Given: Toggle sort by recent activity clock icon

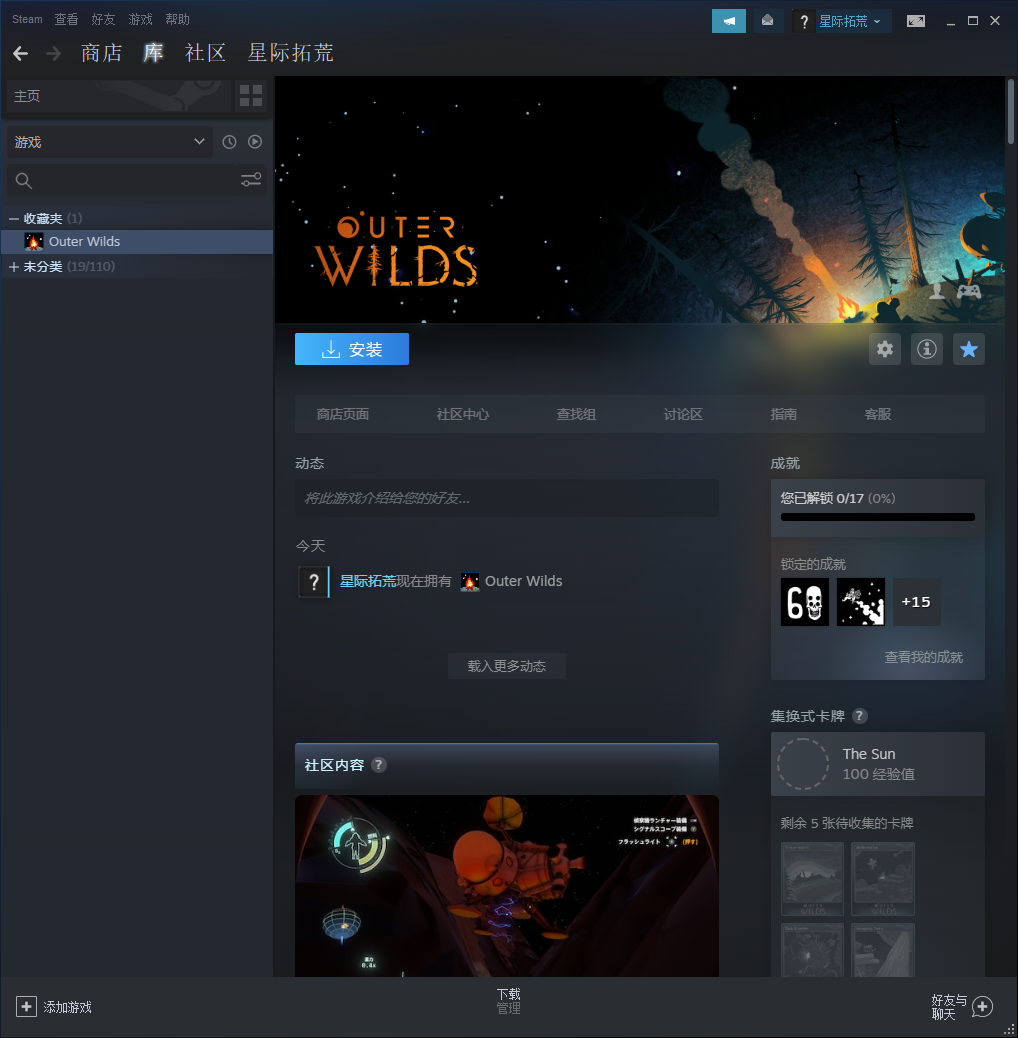Looking at the screenshot, I should 230,142.
